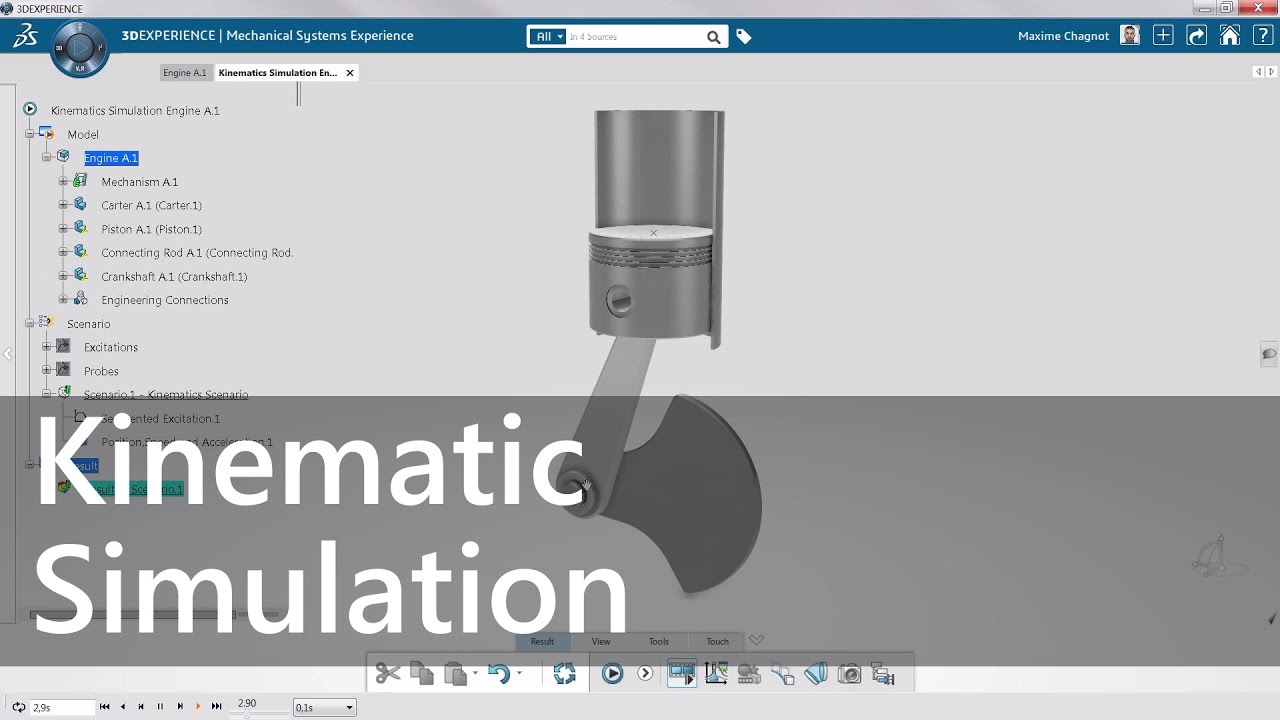This screenshot has width=1280, height=720.
Task: Switch to the View tab
Action: pos(601,642)
